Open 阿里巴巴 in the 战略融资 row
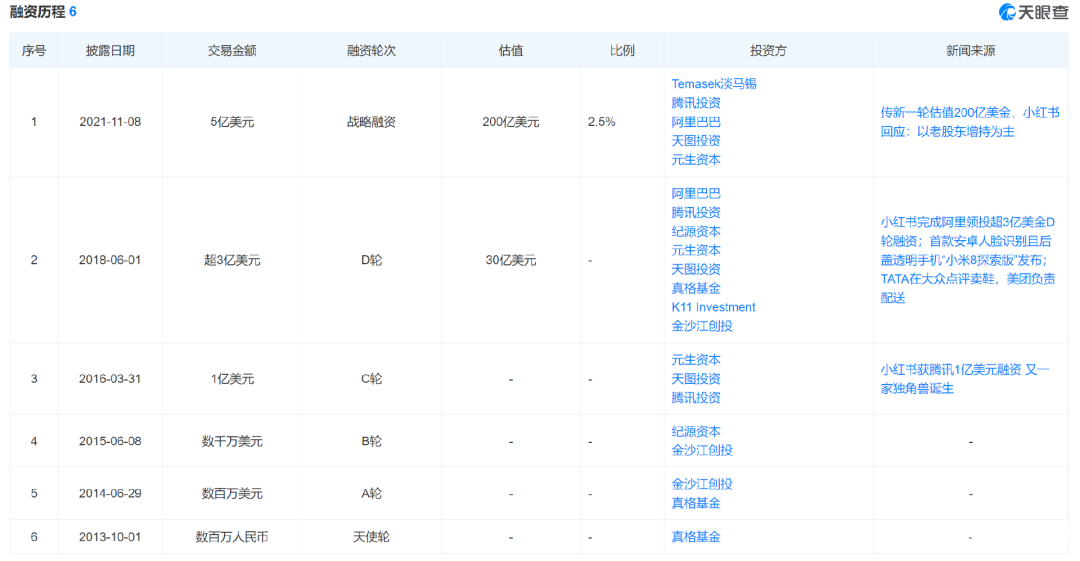This screenshot has width=1080, height=561. (696, 122)
